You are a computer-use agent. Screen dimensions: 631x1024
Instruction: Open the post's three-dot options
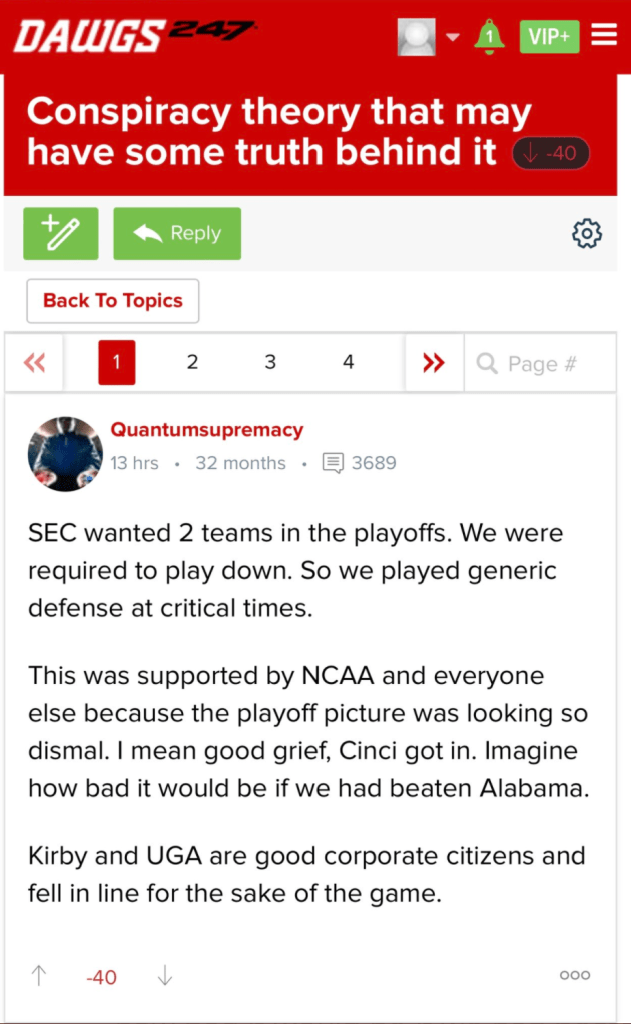(x=575, y=976)
